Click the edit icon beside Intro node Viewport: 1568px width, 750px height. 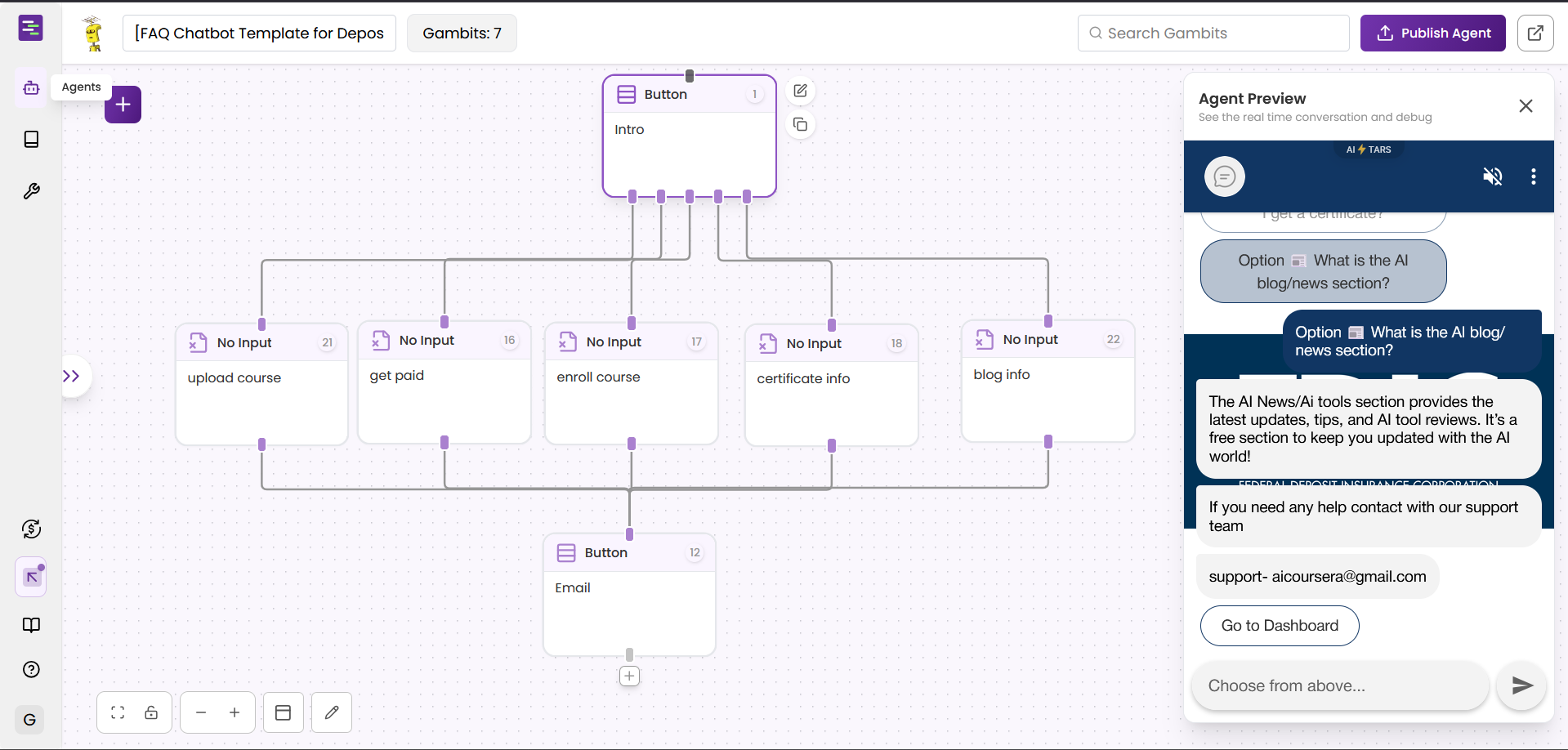point(800,92)
